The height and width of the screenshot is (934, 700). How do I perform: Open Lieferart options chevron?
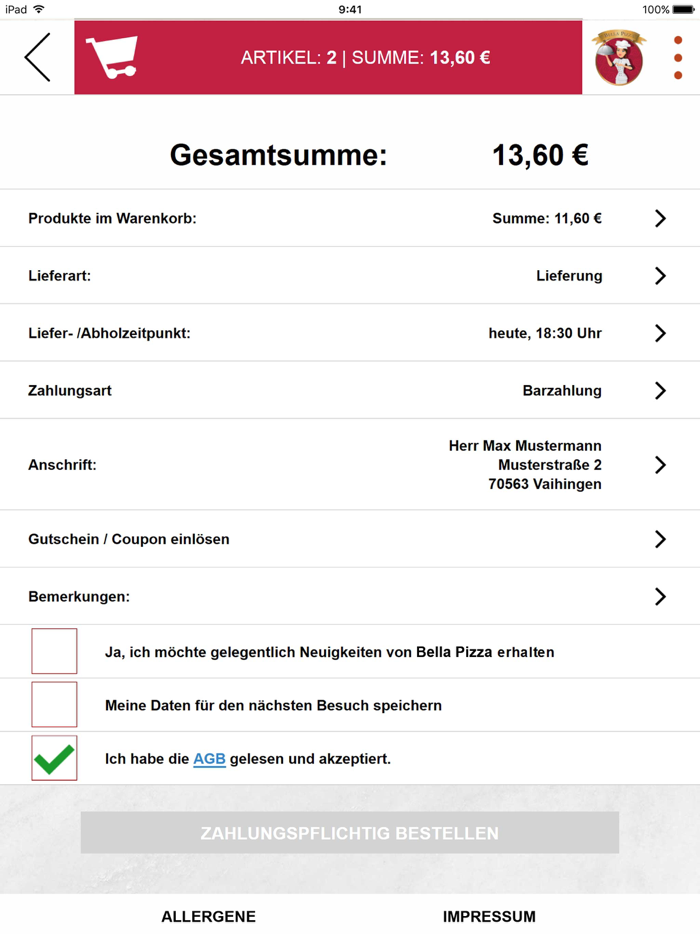pyautogui.click(x=660, y=276)
